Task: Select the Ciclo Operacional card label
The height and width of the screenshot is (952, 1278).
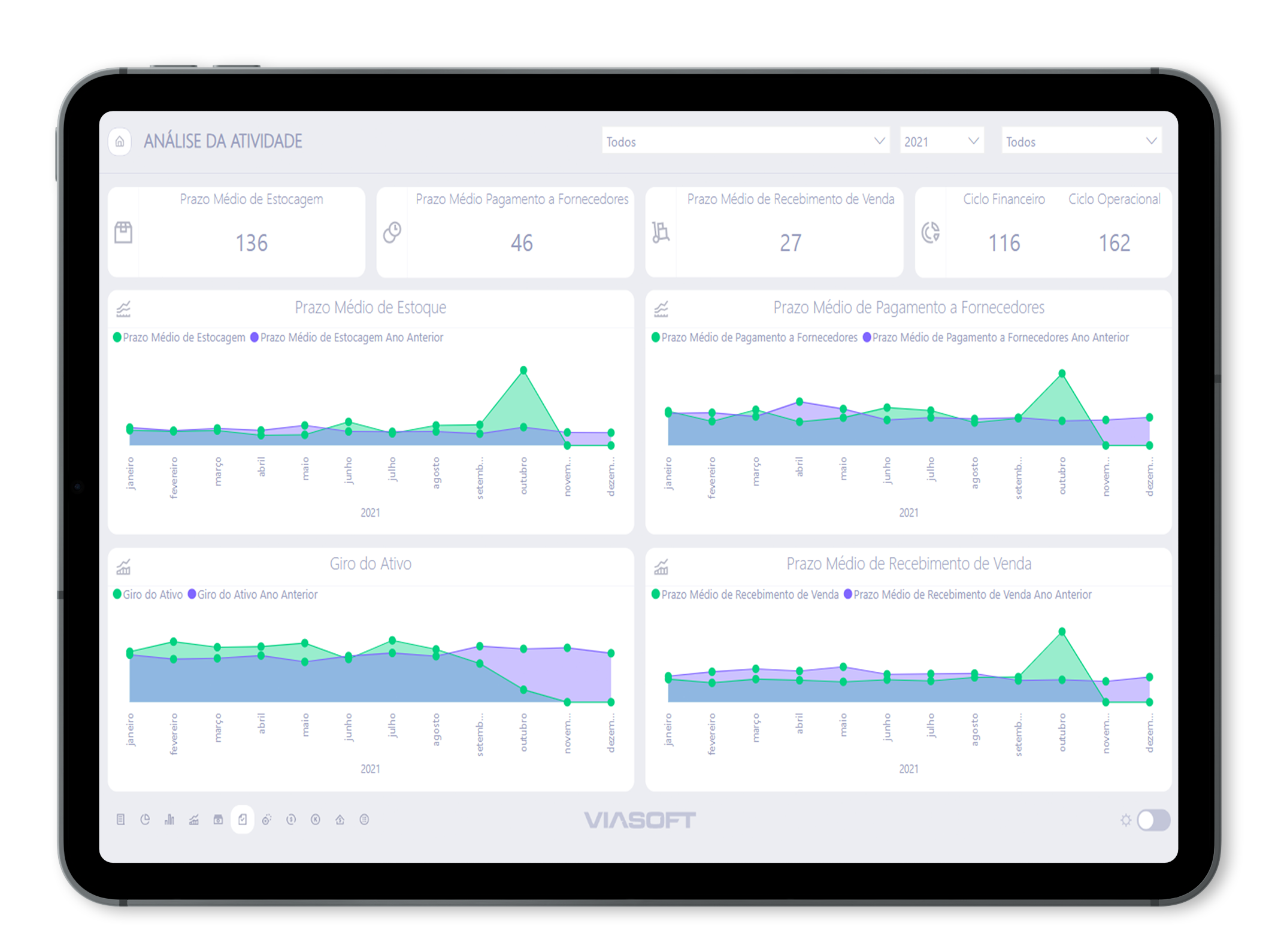Action: click(x=1114, y=199)
